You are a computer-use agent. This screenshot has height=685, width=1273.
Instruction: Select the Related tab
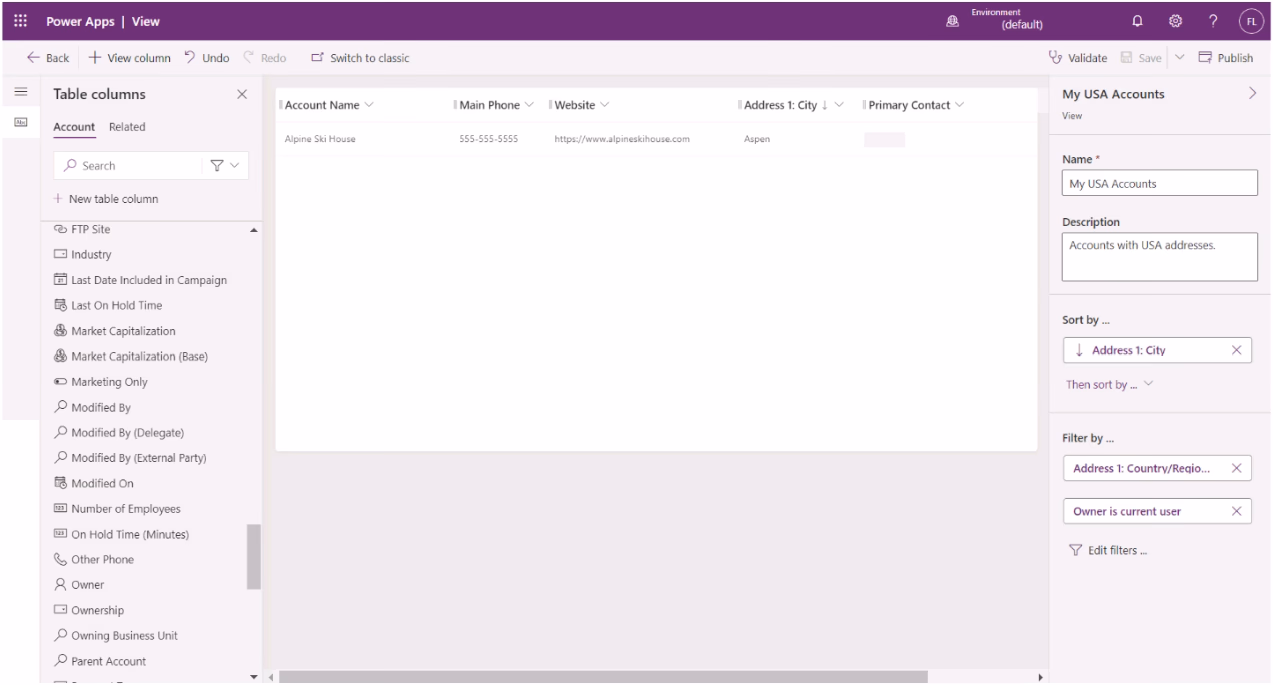tap(127, 127)
